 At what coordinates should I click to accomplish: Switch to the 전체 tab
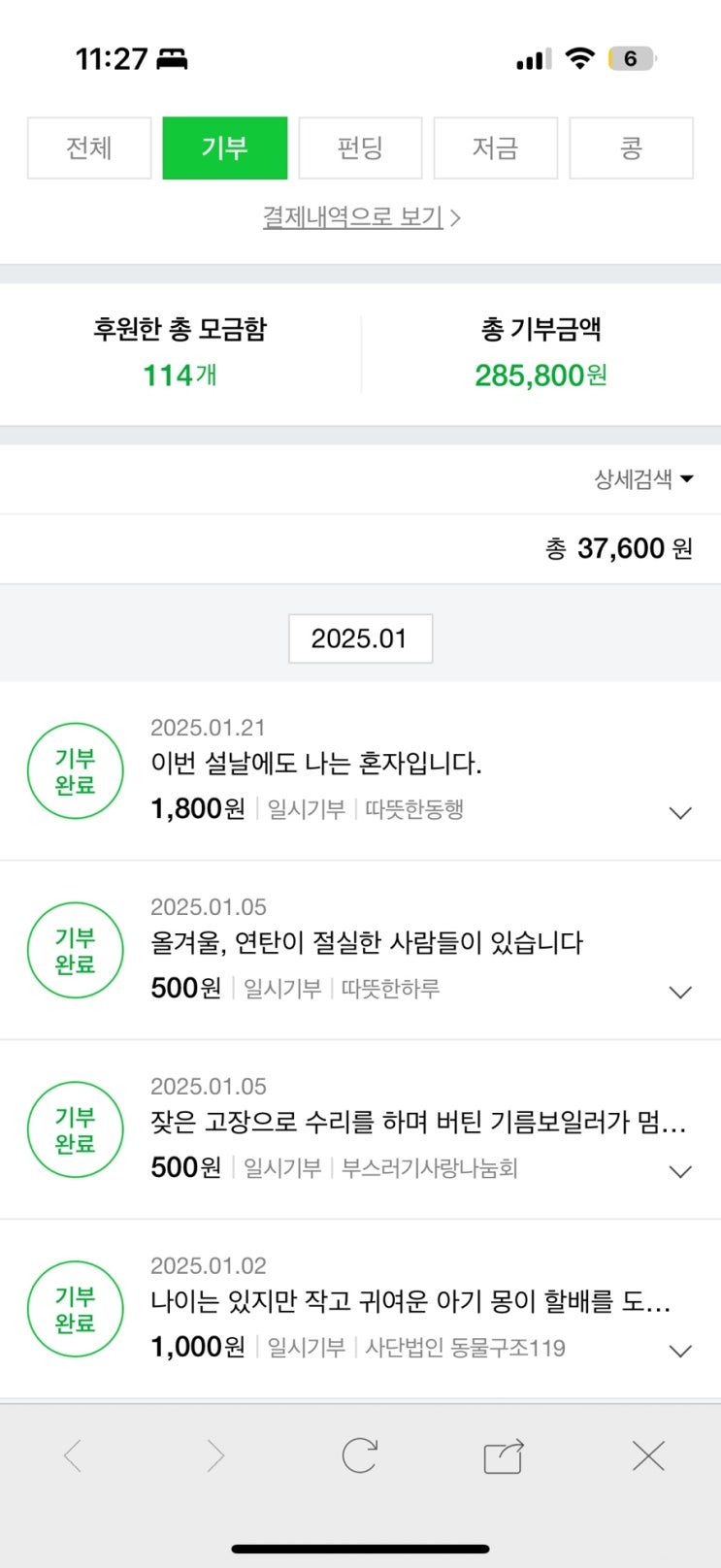[x=89, y=148]
